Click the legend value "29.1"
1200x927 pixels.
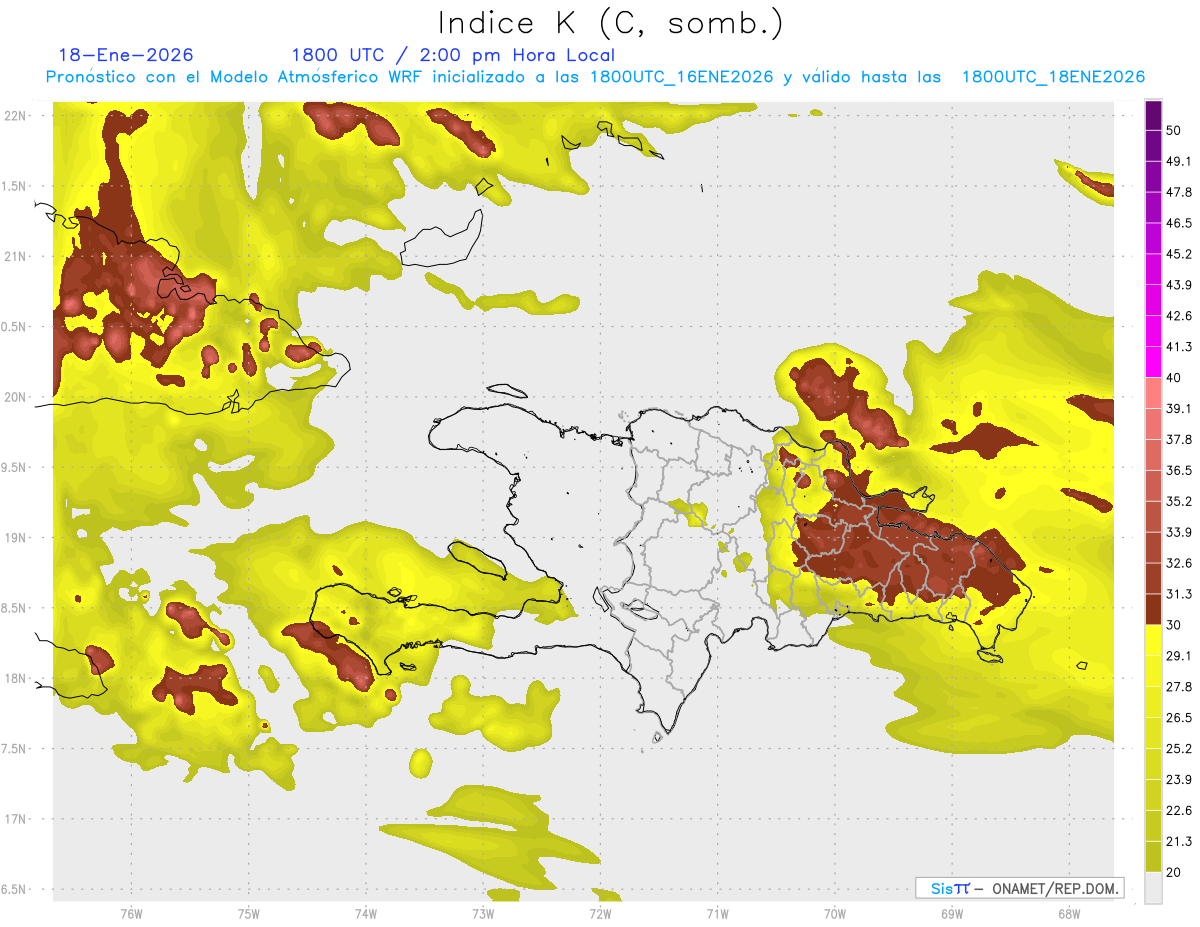1179,656
